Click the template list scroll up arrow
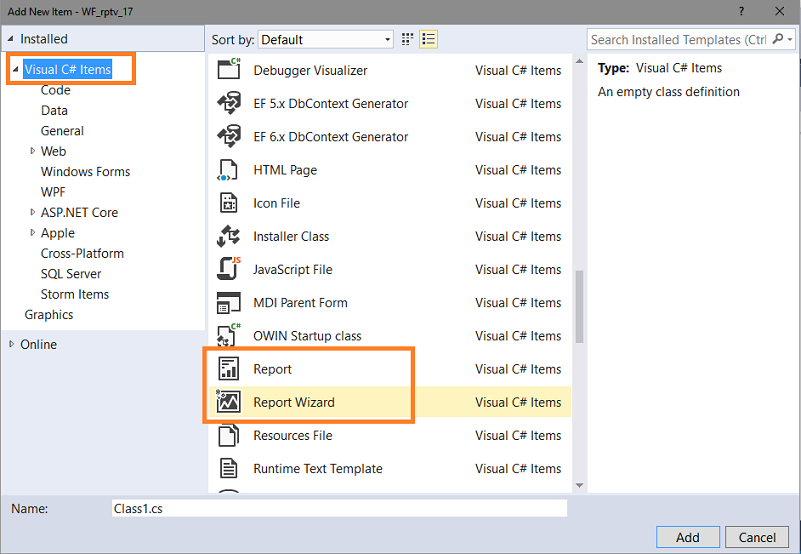The width and height of the screenshot is (801, 554). (x=579, y=61)
